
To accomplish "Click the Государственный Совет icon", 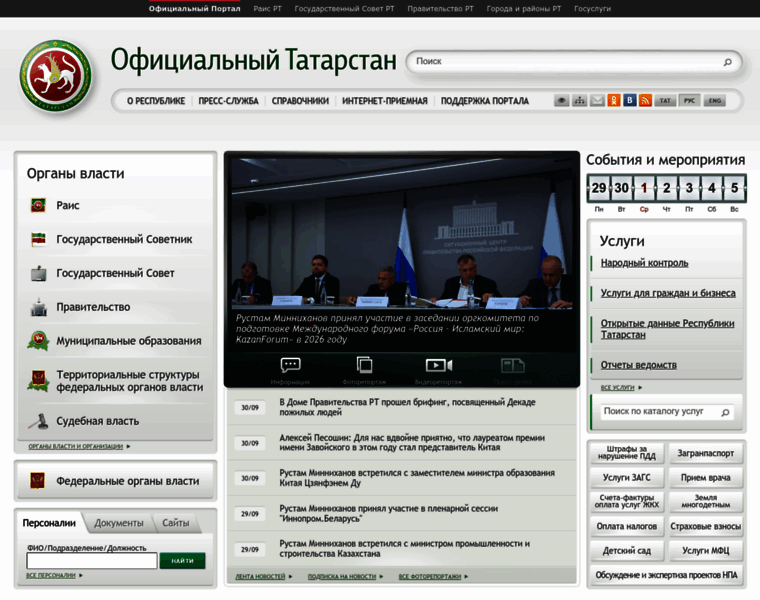I will (x=38, y=273).
